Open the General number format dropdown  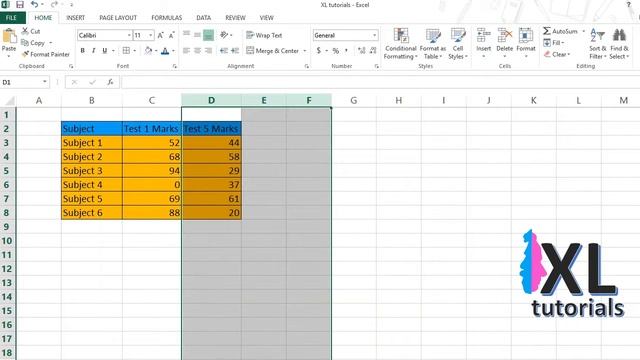374,36
